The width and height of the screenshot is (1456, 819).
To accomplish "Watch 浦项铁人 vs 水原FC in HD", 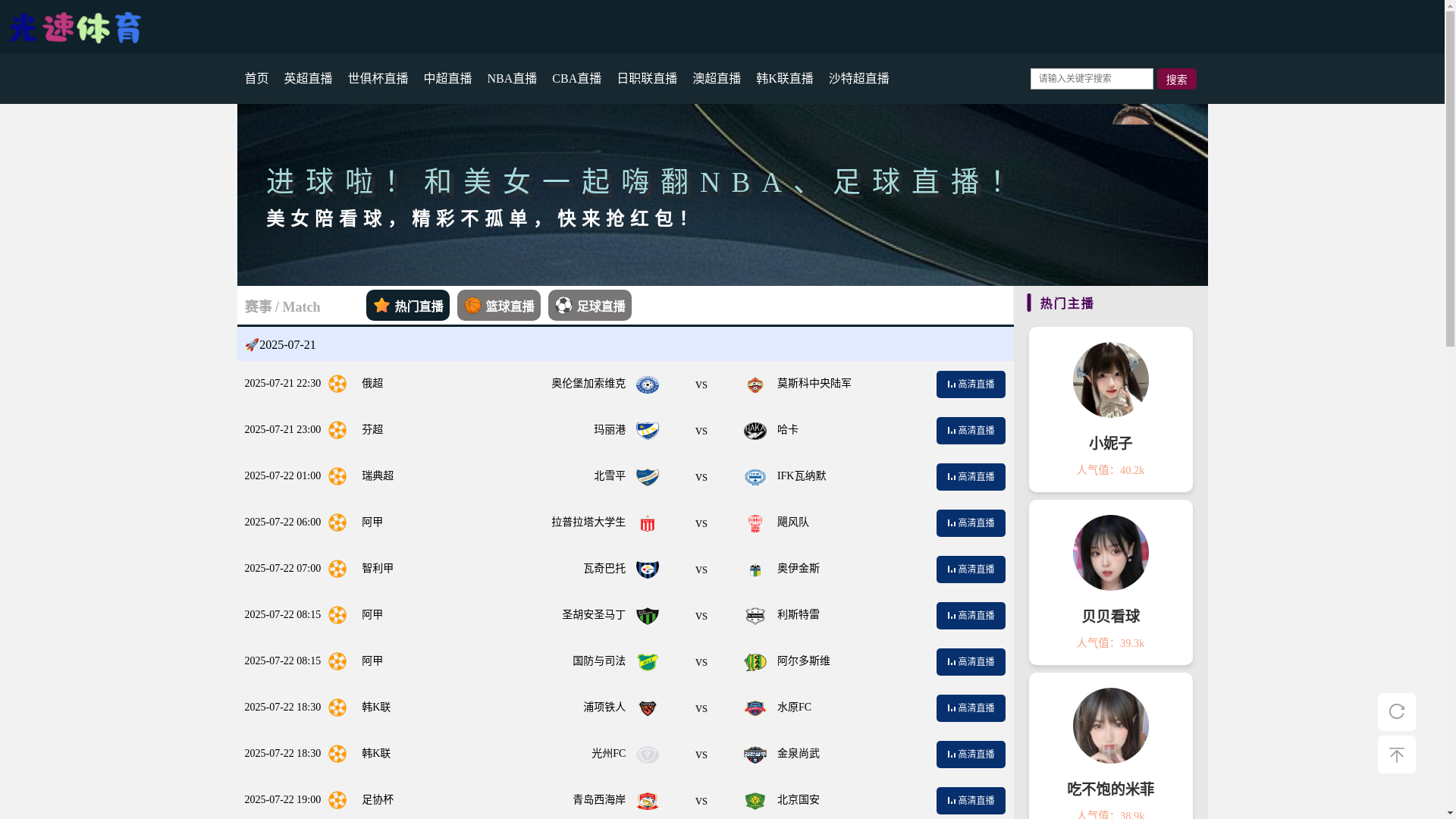I will [x=971, y=708].
